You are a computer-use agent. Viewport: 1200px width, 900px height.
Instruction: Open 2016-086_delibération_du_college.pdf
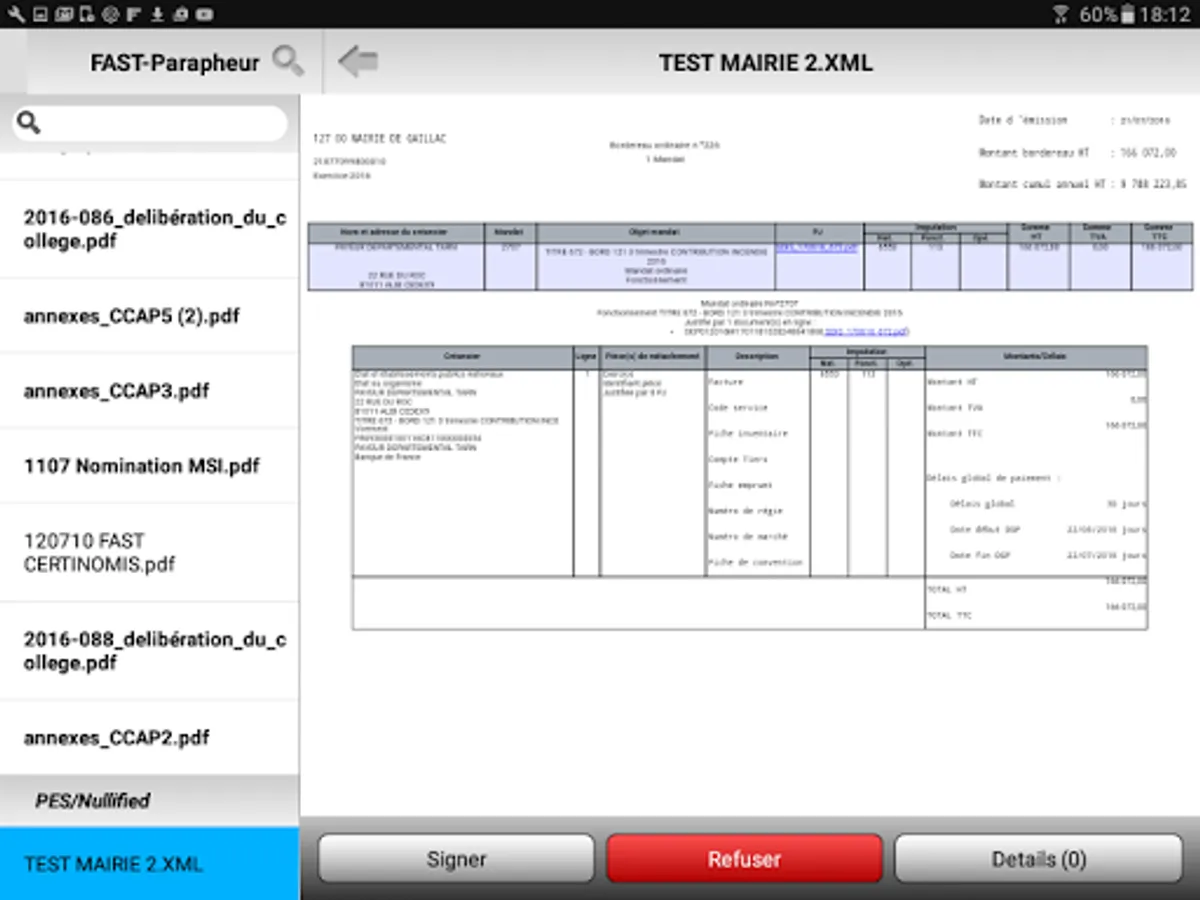(x=150, y=229)
